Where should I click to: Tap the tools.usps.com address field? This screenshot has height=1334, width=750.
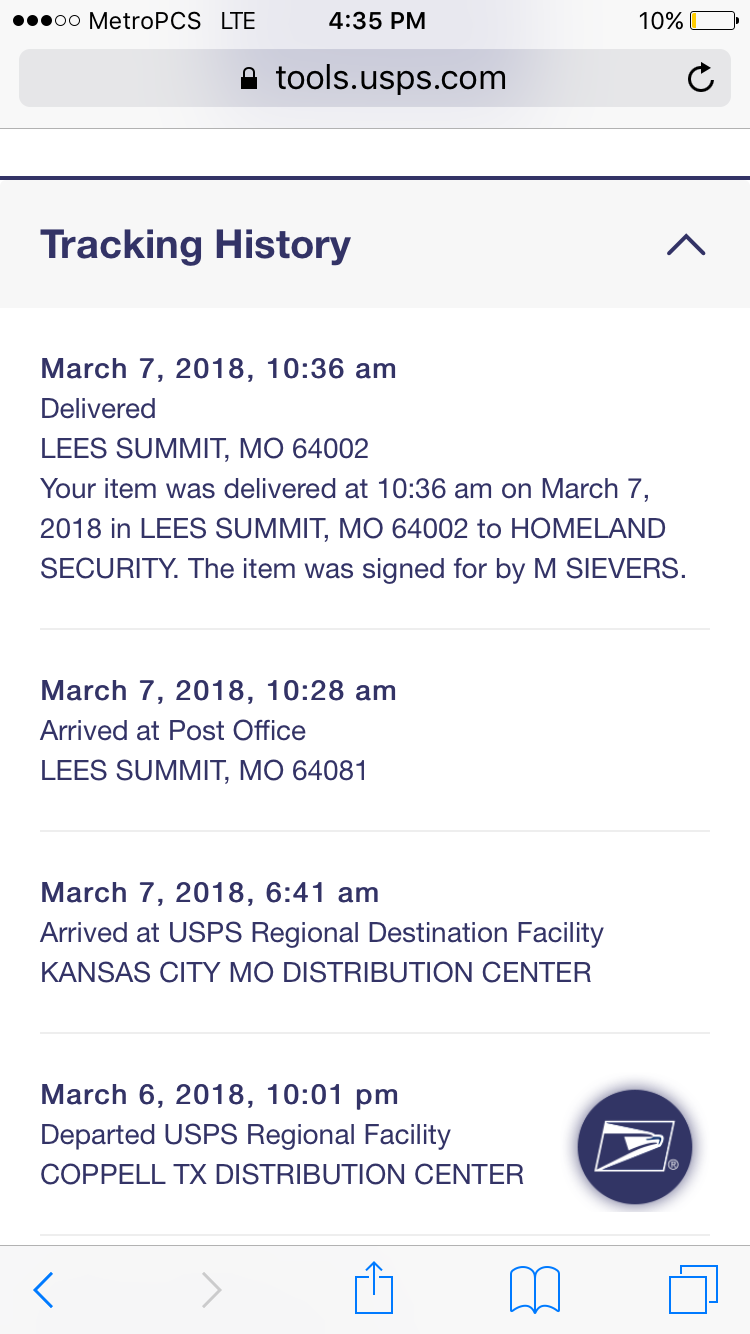390,78
